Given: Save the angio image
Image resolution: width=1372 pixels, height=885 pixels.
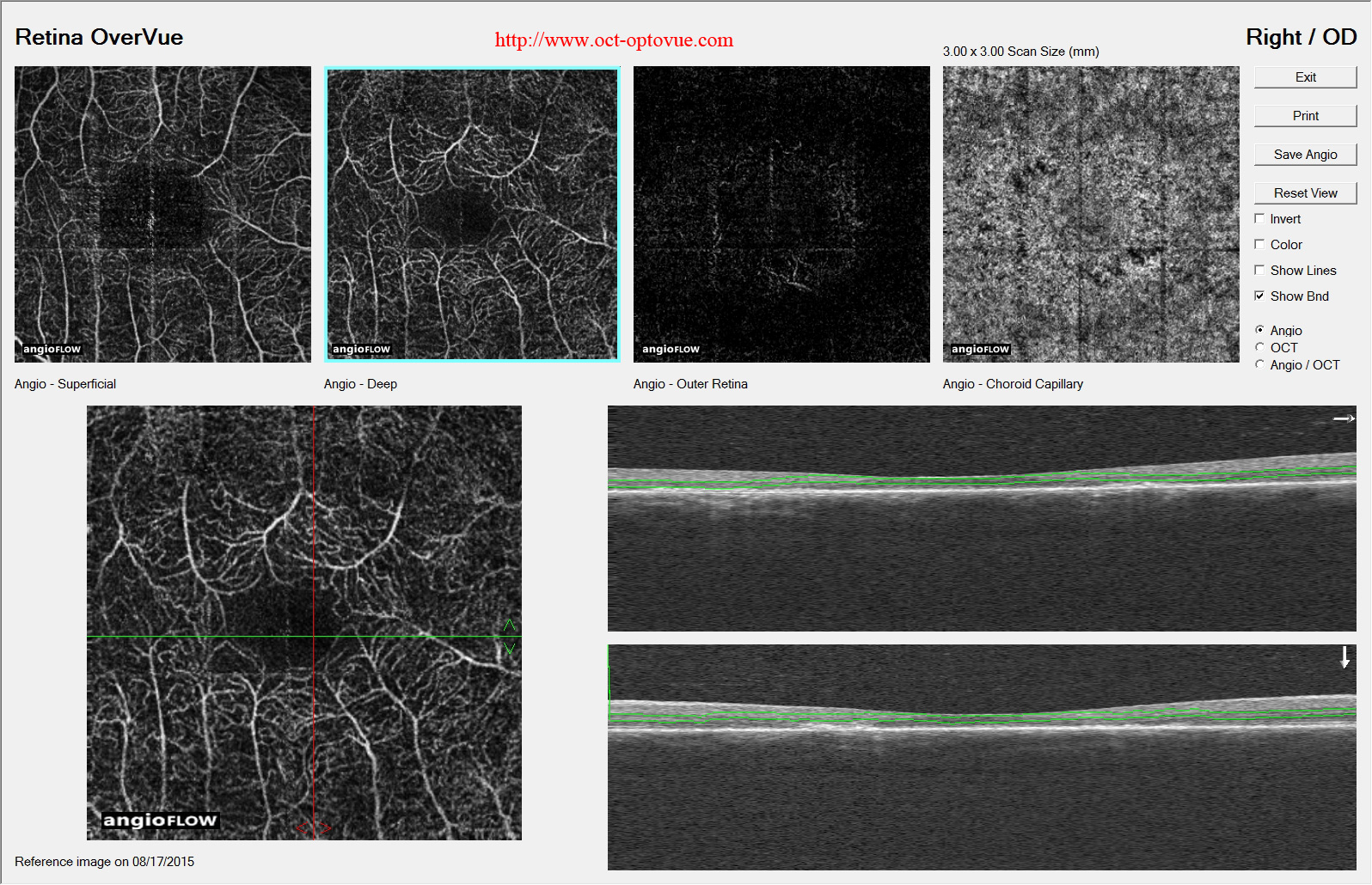Looking at the screenshot, I should click(x=1305, y=155).
